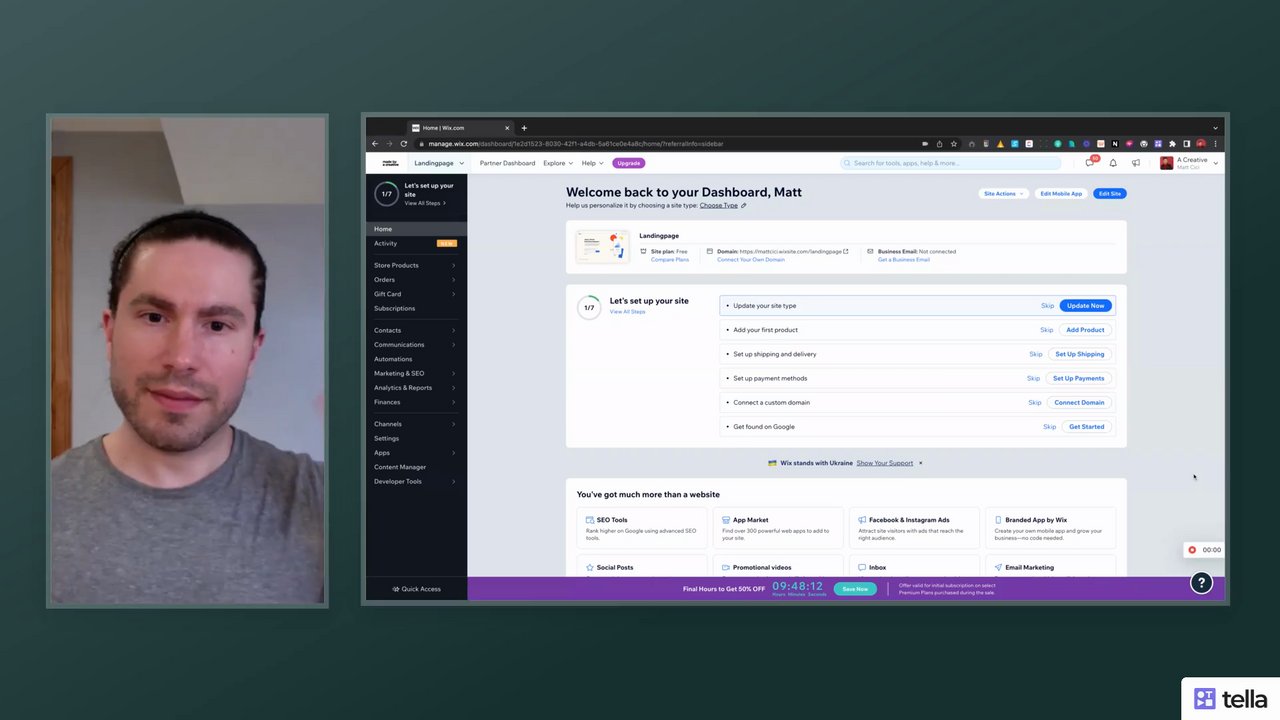Click the Landingpage site thumbnail
1280x720 pixels.
pos(602,247)
